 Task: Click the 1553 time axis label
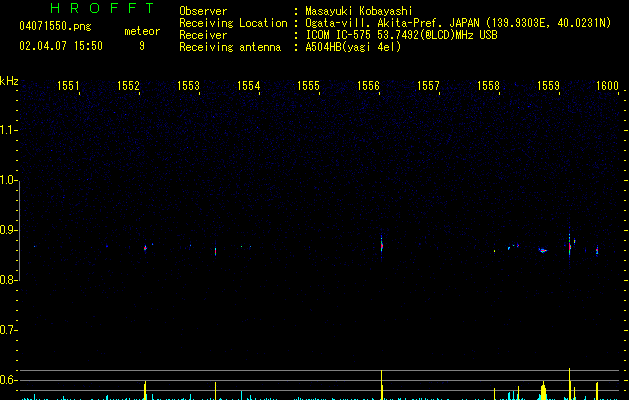189,86
